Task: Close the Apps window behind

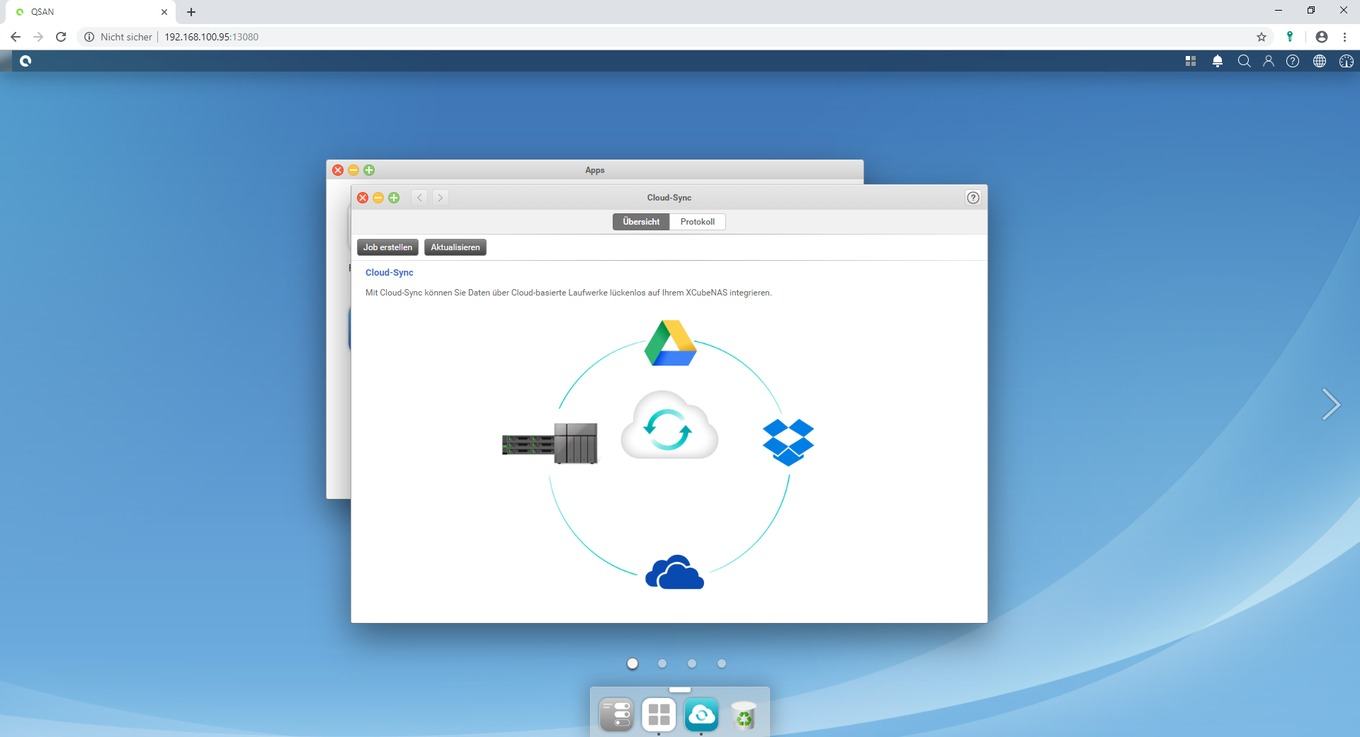Action: pyautogui.click(x=338, y=170)
